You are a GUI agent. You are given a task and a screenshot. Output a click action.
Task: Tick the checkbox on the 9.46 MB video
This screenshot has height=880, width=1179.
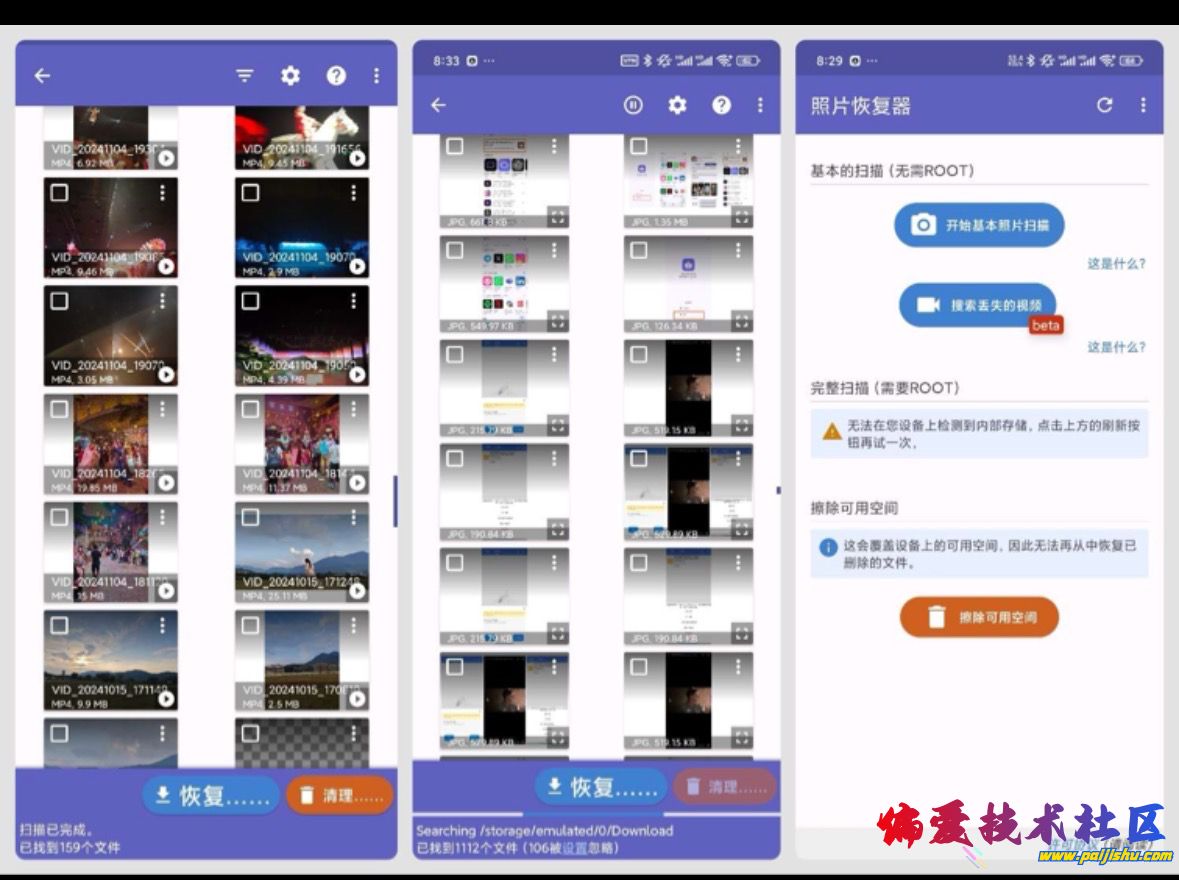tap(60, 193)
